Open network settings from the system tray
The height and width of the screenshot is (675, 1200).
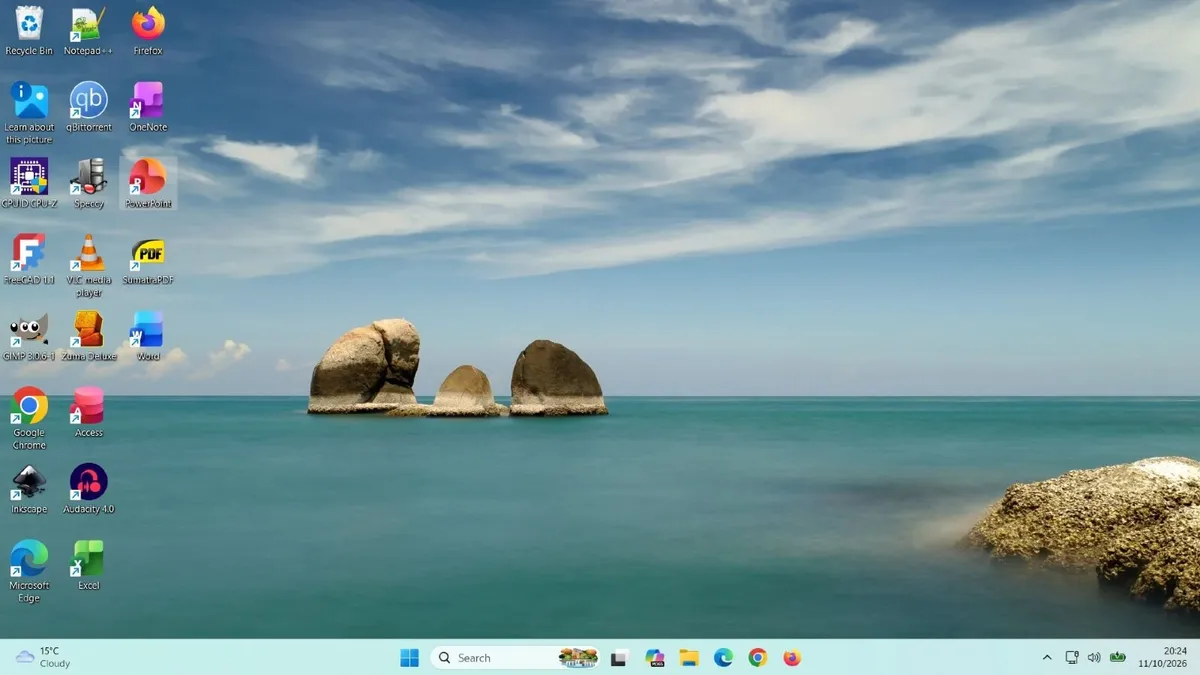[x=1072, y=657]
